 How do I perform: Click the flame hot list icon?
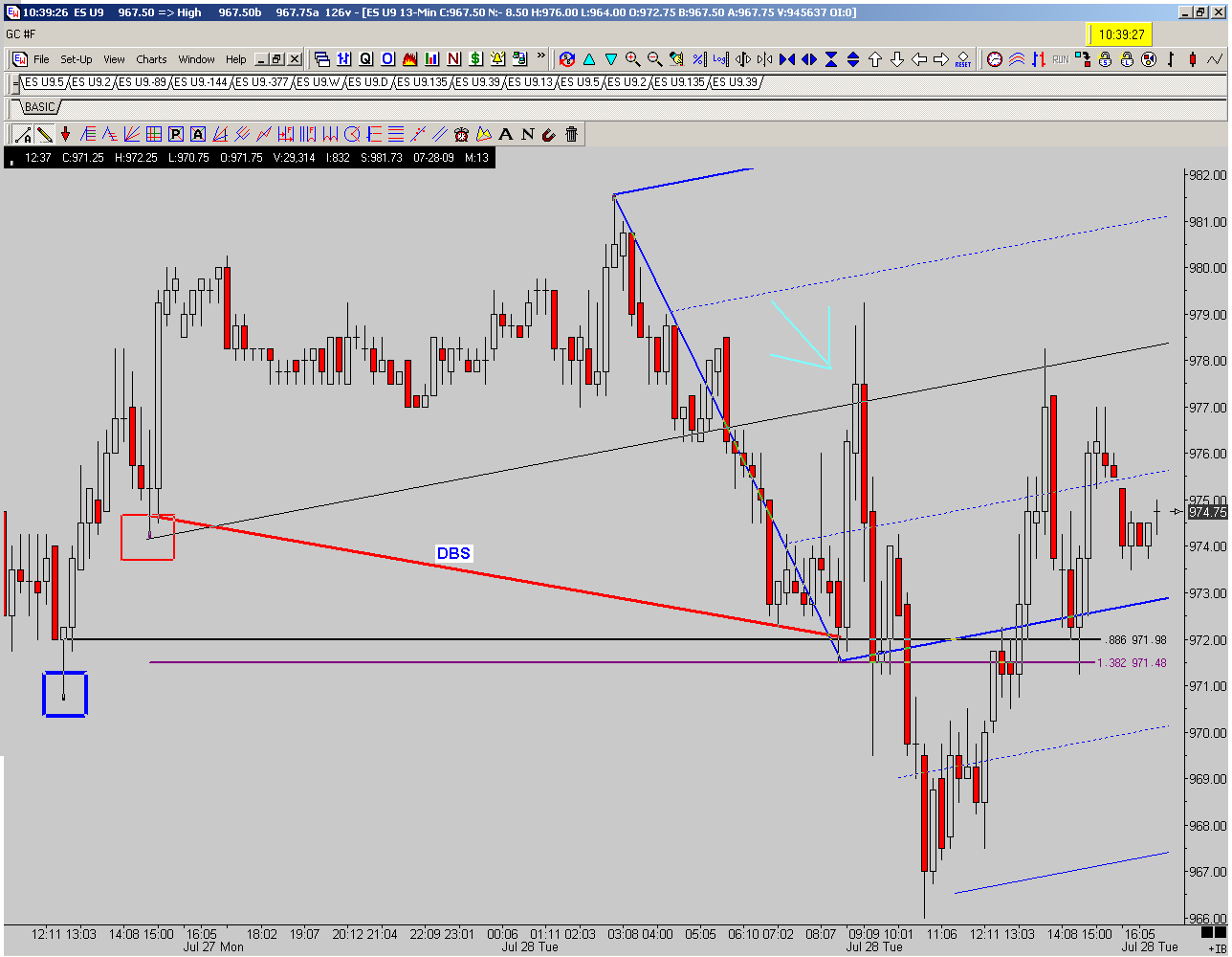click(409, 58)
